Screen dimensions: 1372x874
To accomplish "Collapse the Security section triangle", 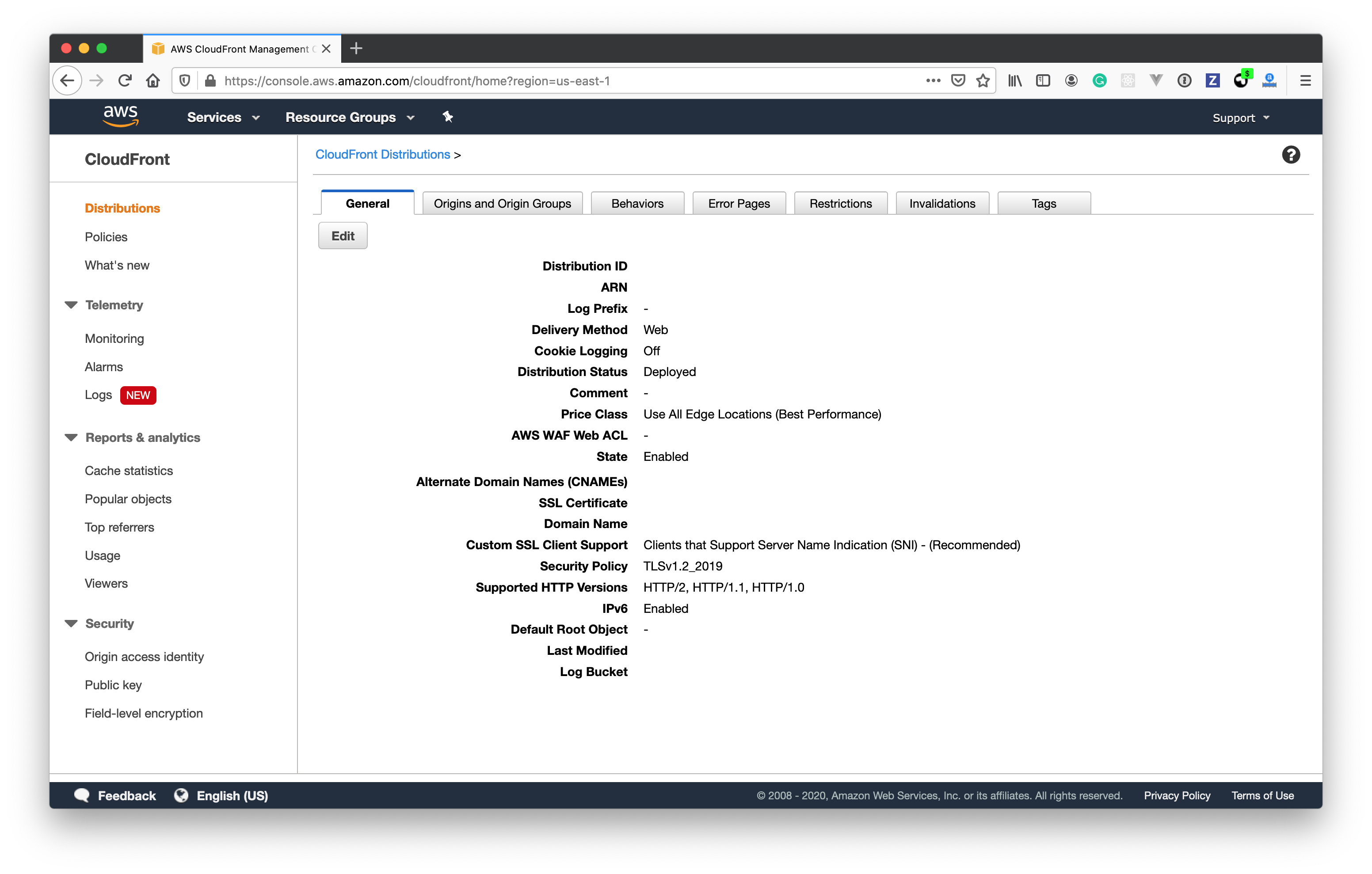I will pyautogui.click(x=71, y=623).
